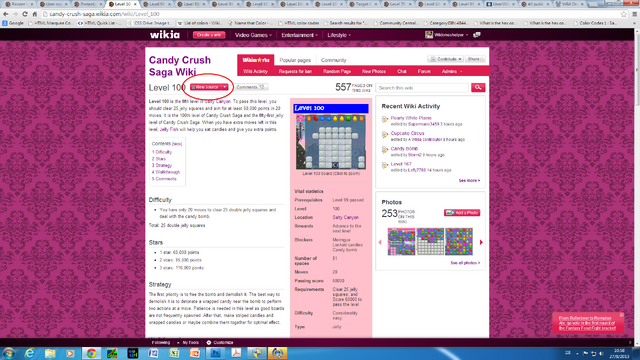Image resolution: width=640 pixels, height=360 pixels.
Task: Click the bookmark star in address bar
Action: (624, 14)
